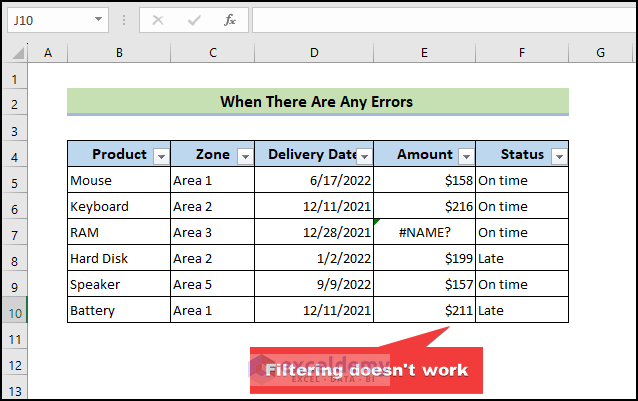Click the Select All corner triangle

click(17, 52)
